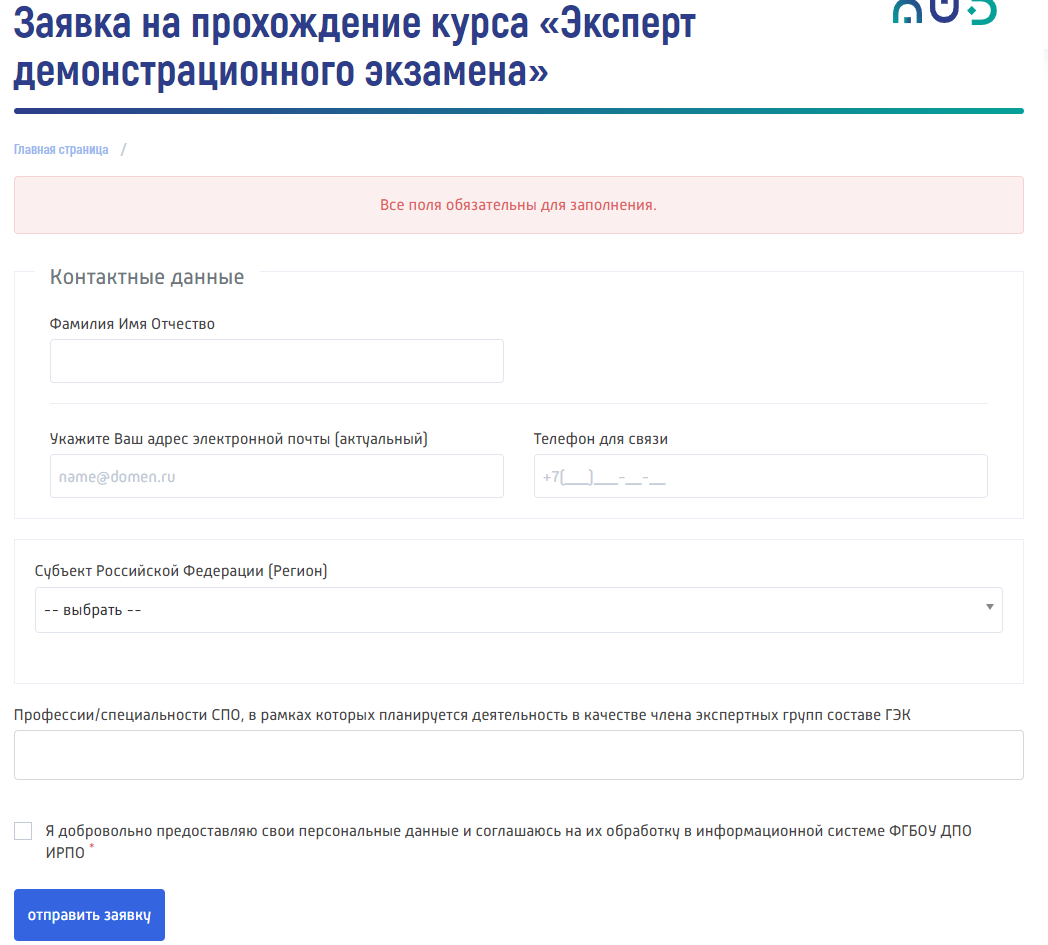
Task: Click the 'Укажите Ваш адрес электронной почты' label
Action: [238, 439]
